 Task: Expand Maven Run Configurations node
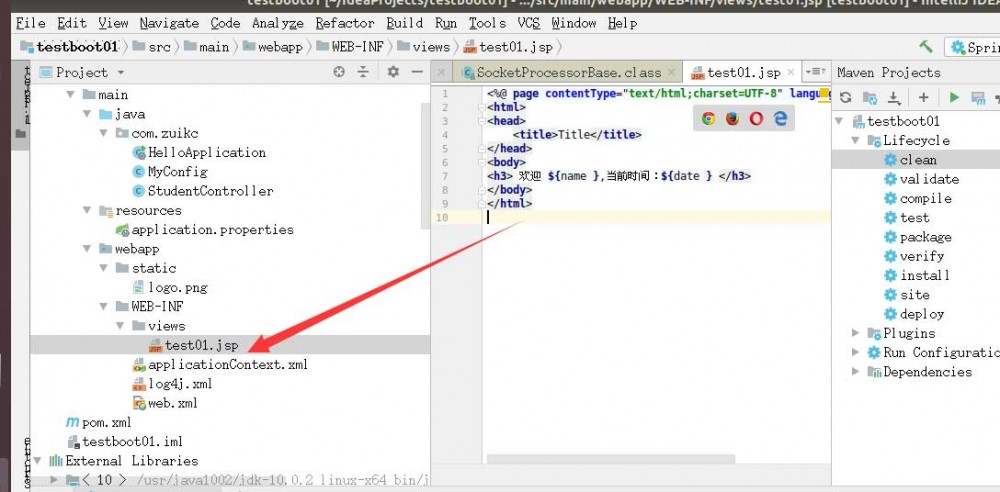pyautogui.click(x=856, y=352)
